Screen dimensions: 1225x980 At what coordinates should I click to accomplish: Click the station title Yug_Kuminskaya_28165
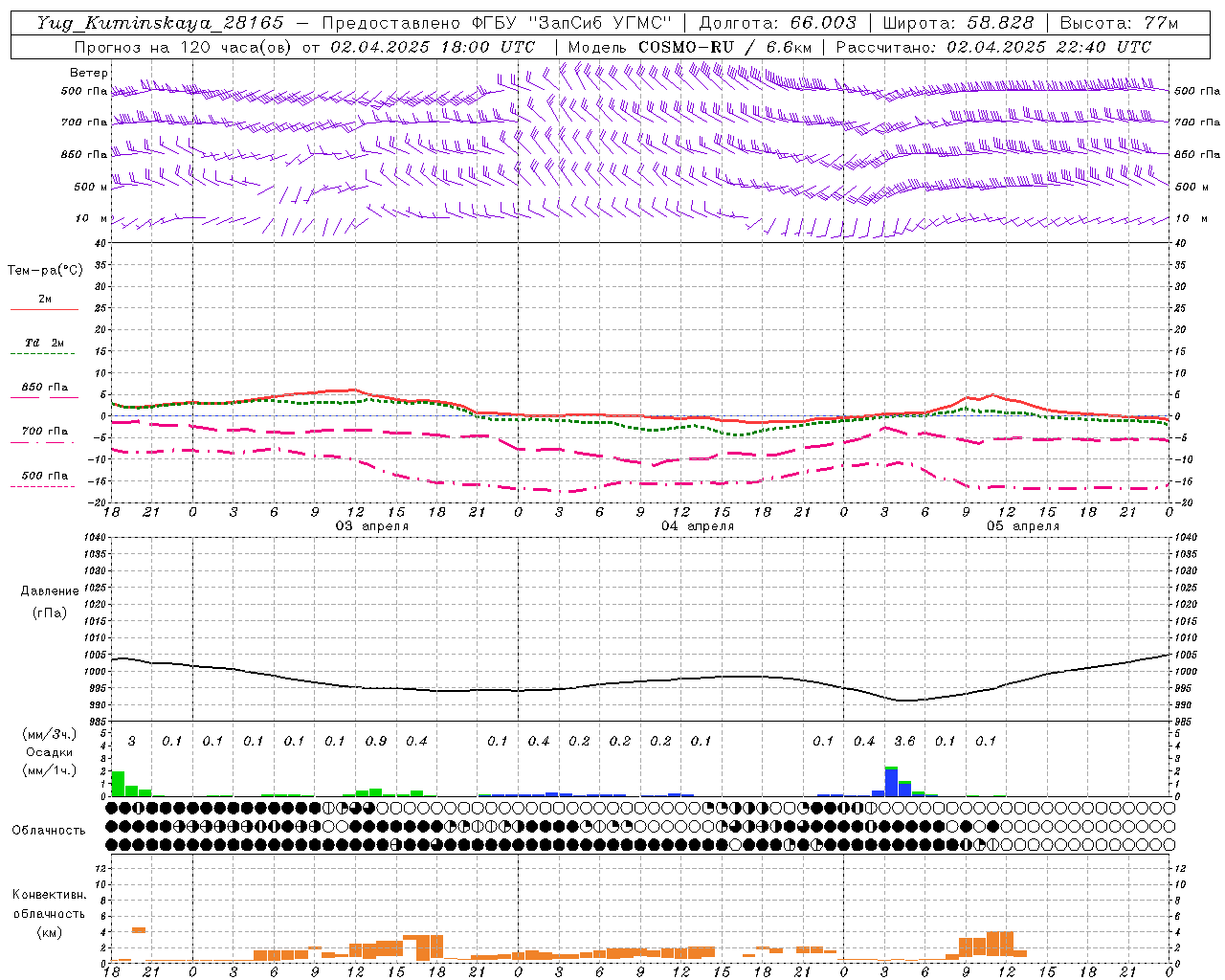(x=161, y=23)
